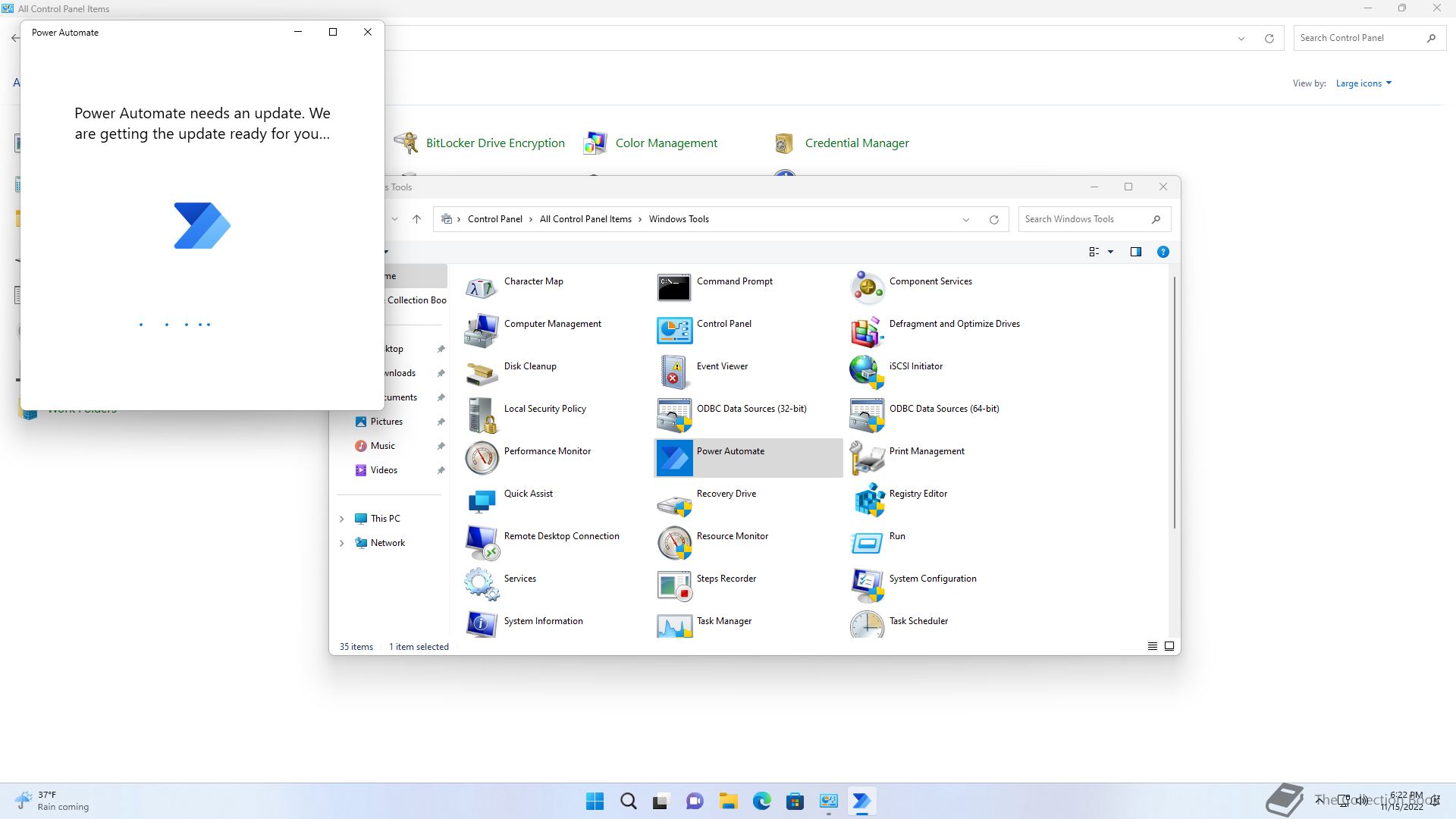Open Disk Cleanup icon
Viewport: 1456px width, 819px height.
[x=482, y=373]
